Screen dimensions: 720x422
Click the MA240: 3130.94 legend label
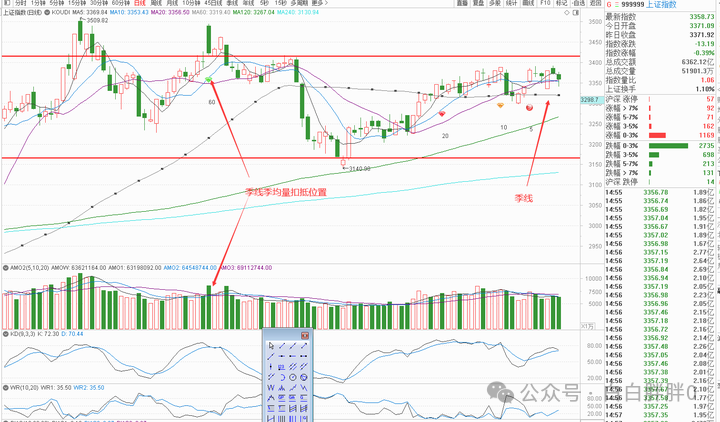298,12
